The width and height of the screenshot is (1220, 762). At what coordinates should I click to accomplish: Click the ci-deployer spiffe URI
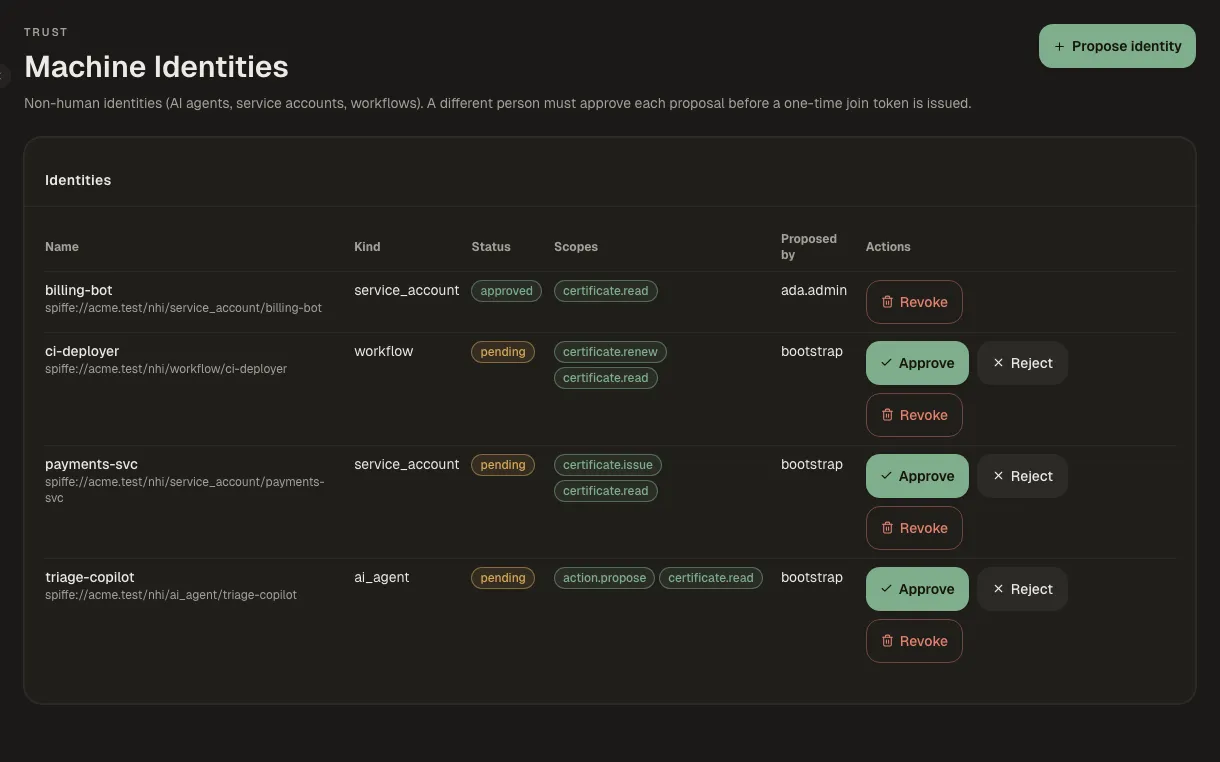tap(166, 369)
